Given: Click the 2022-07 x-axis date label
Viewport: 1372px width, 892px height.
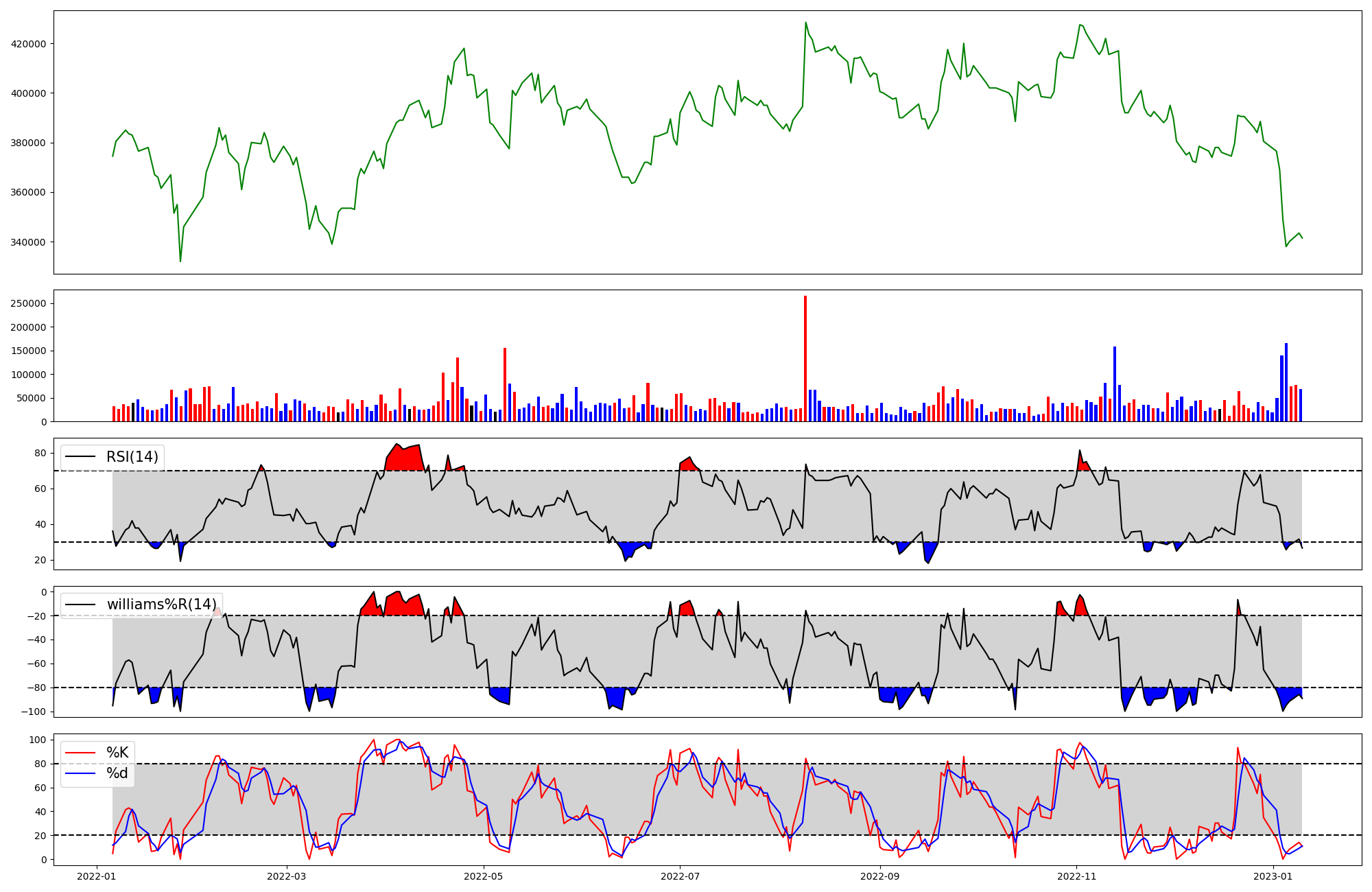Looking at the screenshot, I should [680, 876].
